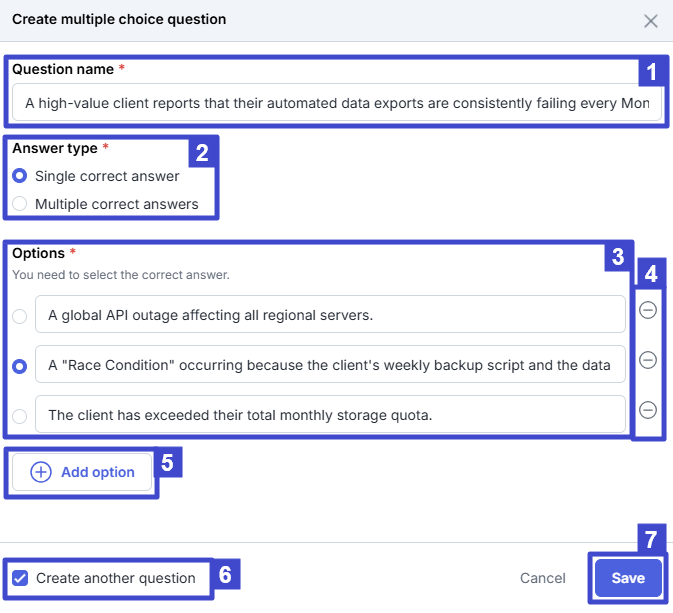Click the 'Create multiple choice question' dialog title
673x613 pixels.
pos(119,19)
